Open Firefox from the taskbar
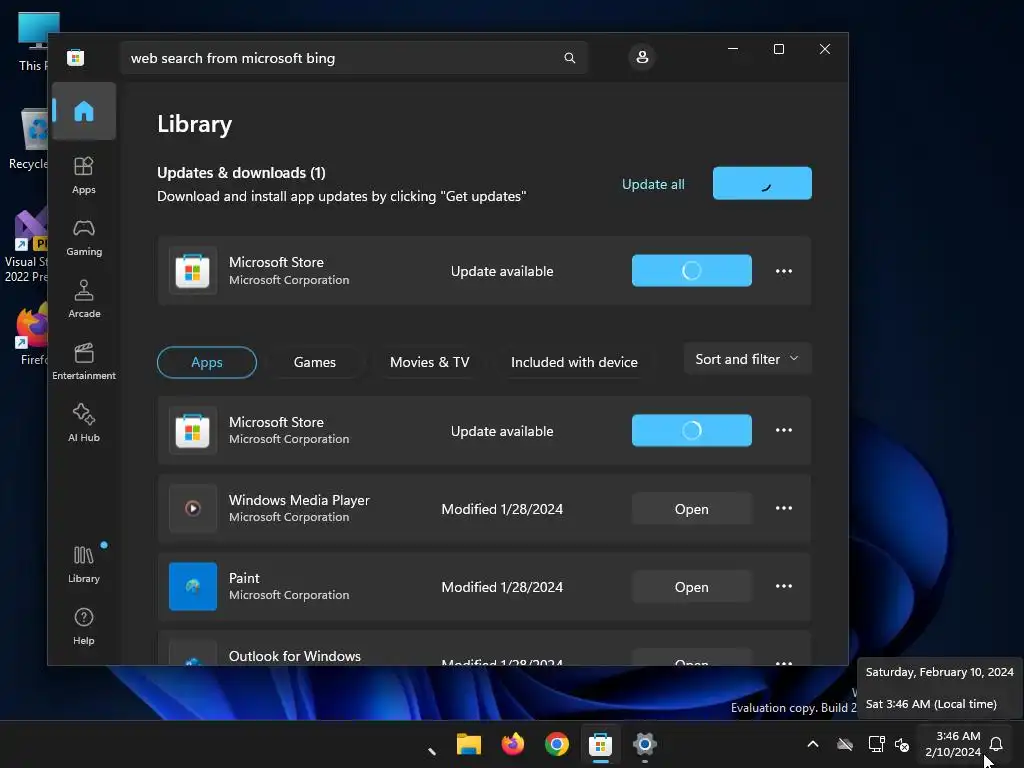1024x768 pixels. (513, 744)
